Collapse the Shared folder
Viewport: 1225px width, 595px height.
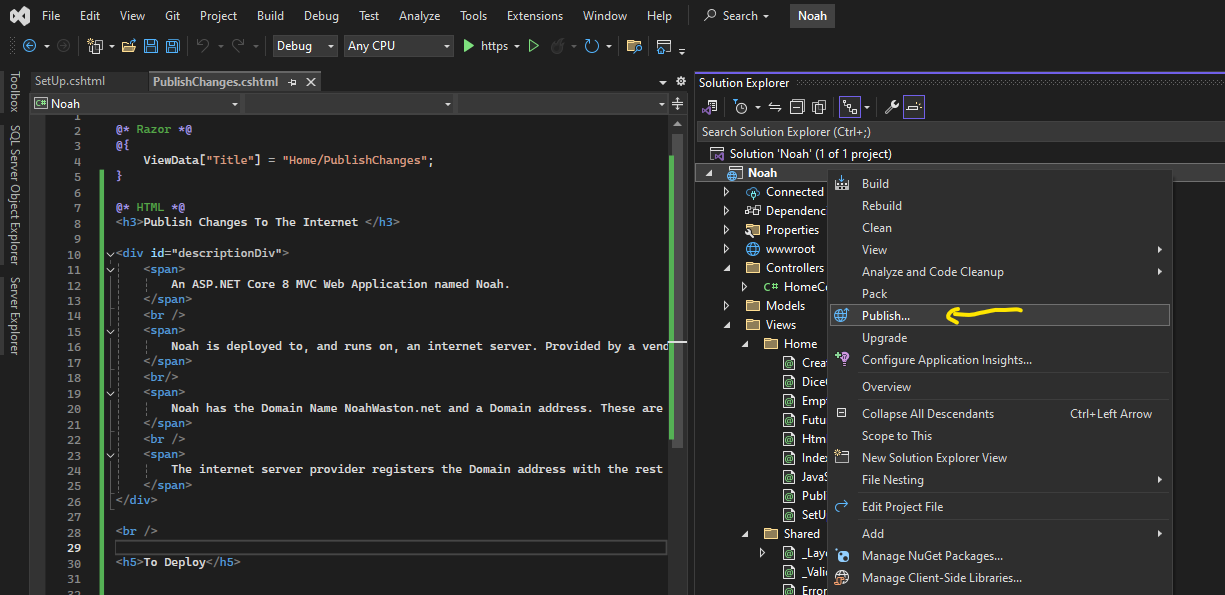(746, 534)
